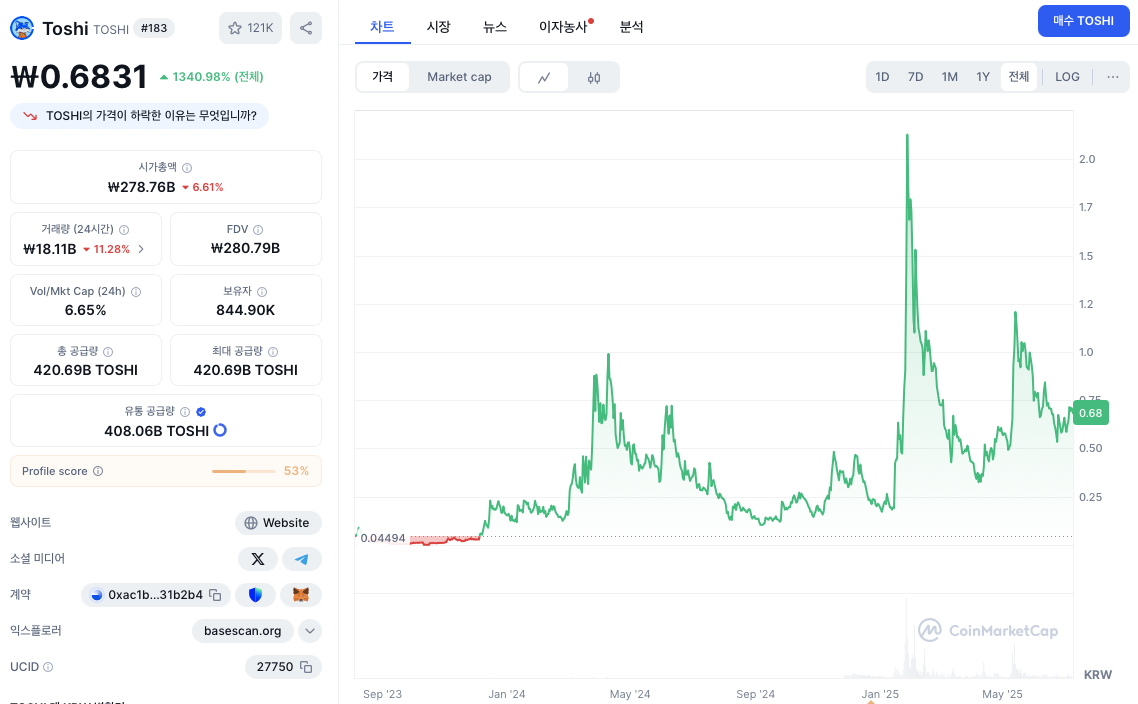
Task: Click the green 0.68 current price marker
Action: pos(1090,413)
